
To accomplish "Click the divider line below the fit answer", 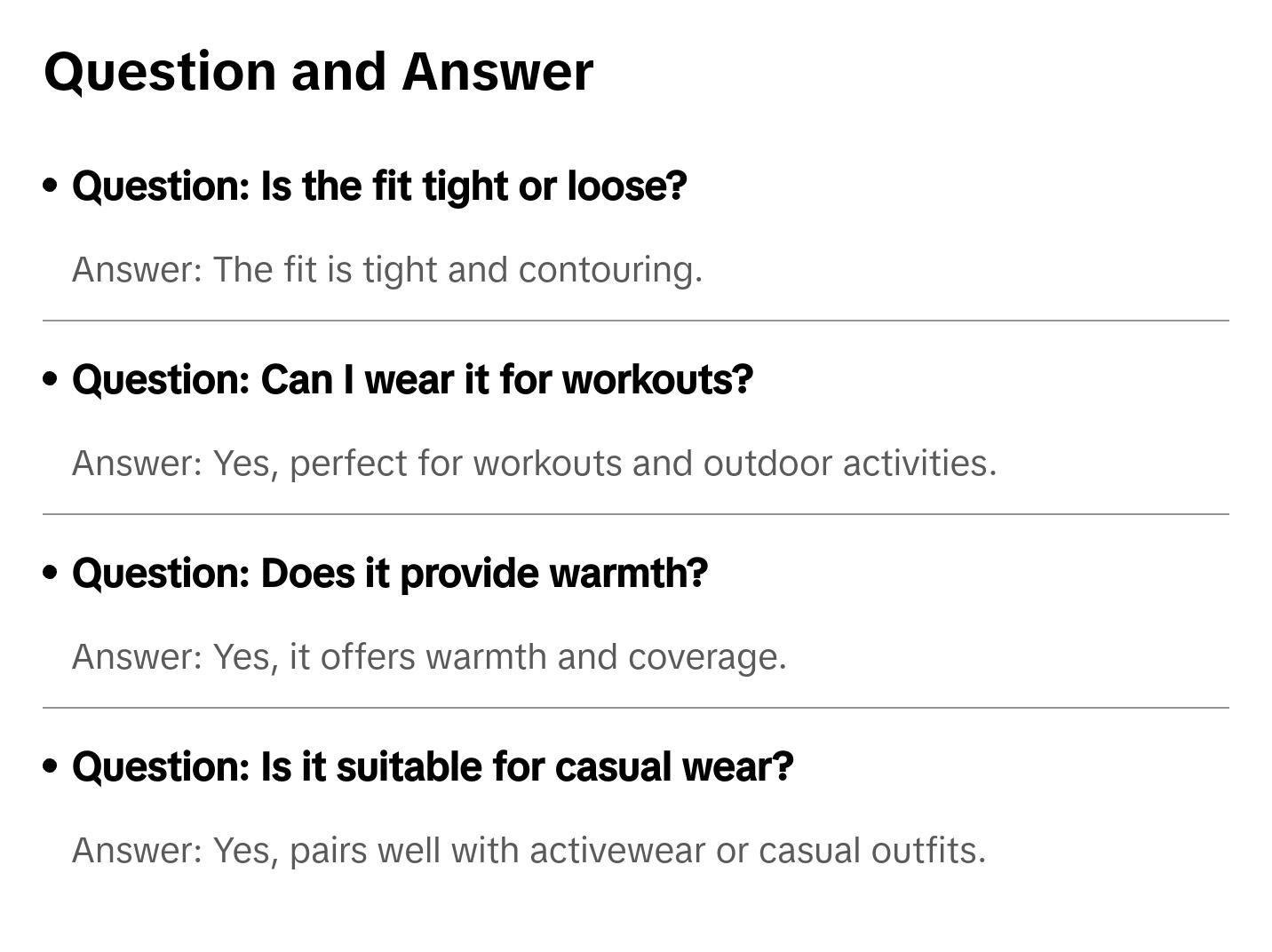I will (636, 321).
